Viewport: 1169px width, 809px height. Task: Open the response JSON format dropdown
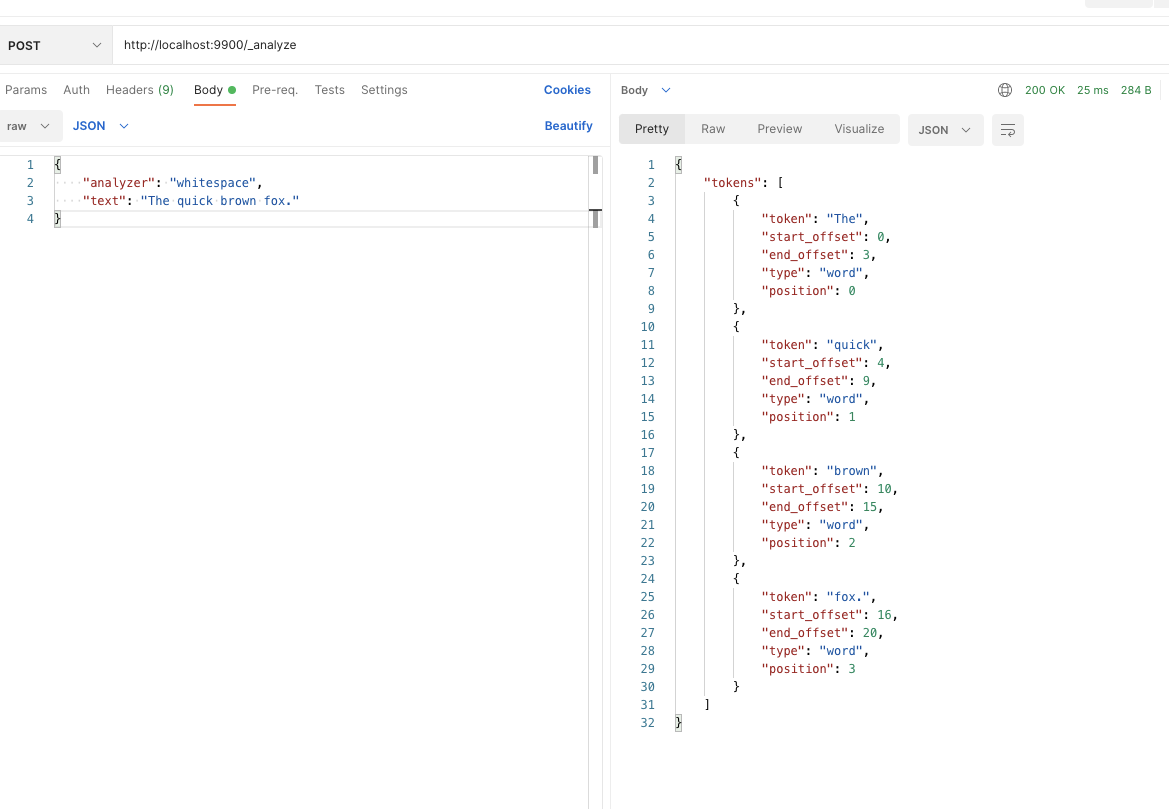point(945,130)
